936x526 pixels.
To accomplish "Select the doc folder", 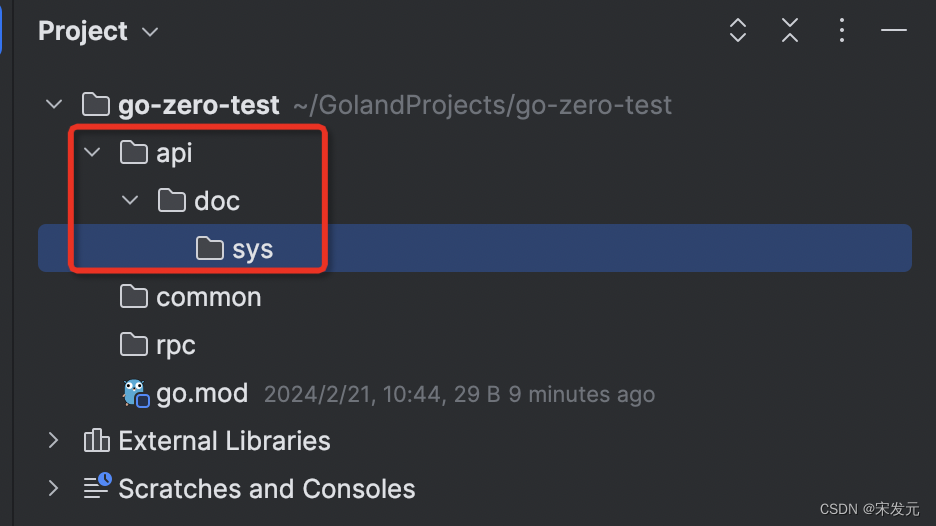I will pos(217,201).
